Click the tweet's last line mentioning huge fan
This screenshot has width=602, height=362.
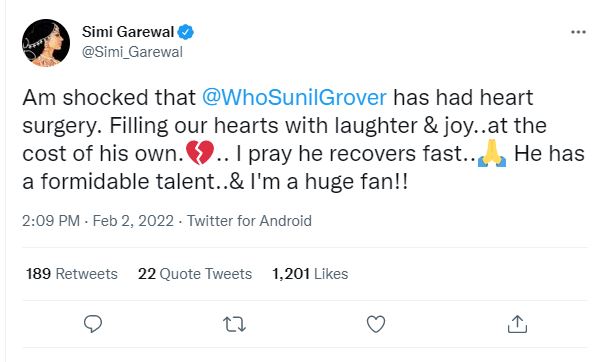click(215, 182)
